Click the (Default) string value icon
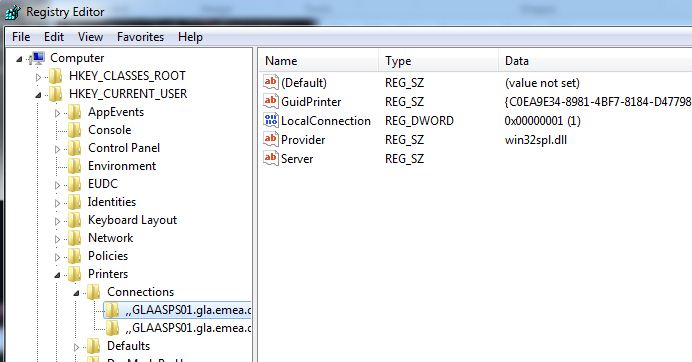The image size is (692, 362). pyautogui.click(x=271, y=82)
